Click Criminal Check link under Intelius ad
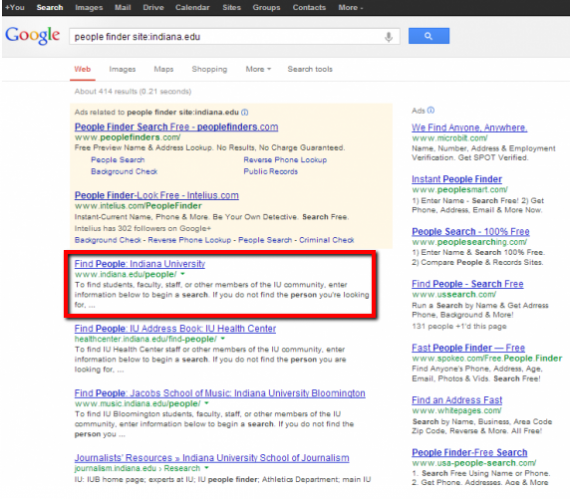The image size is (570, 499). [x=326, y=240]
